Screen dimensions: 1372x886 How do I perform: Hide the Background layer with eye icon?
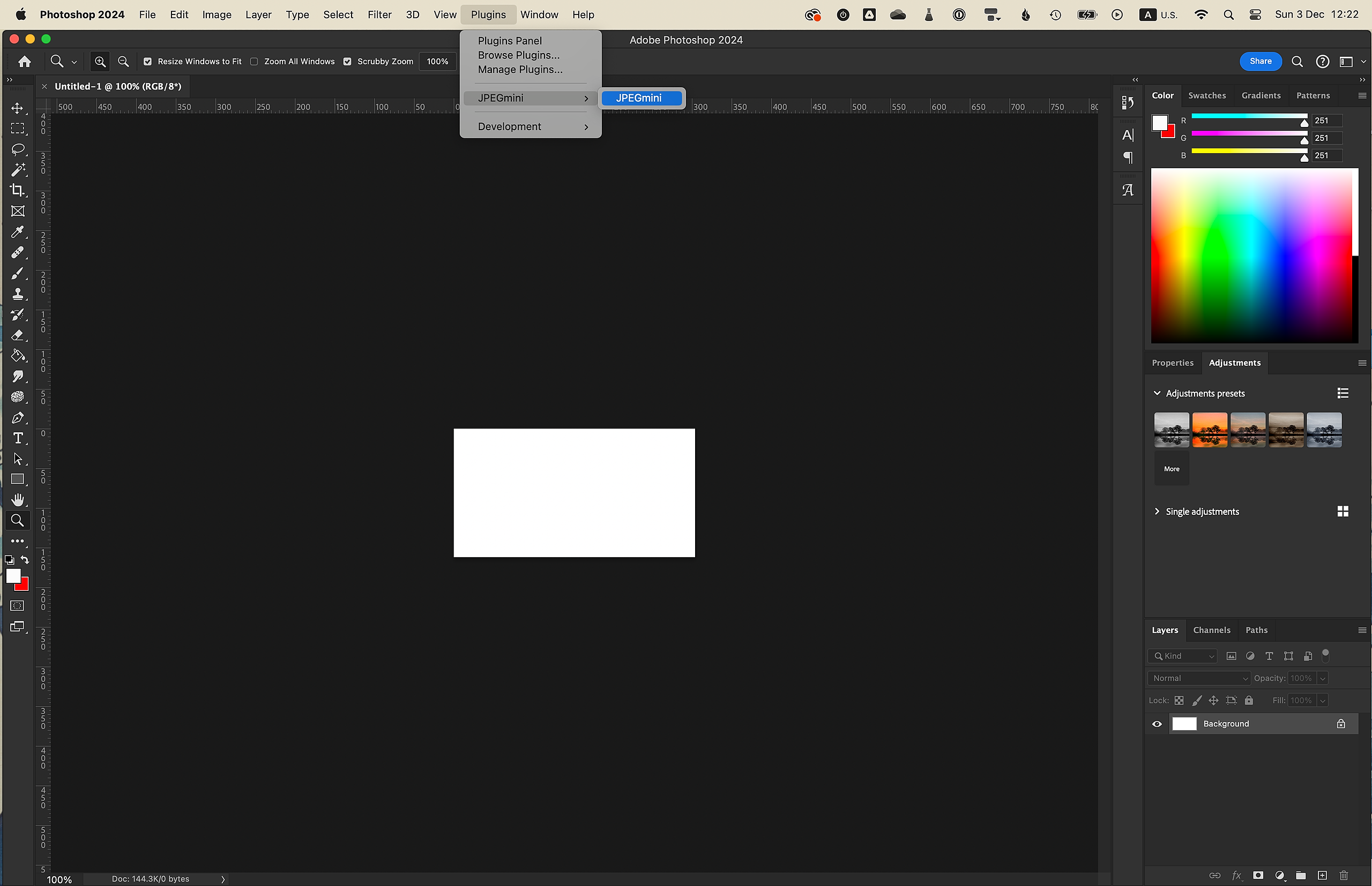(1157, 724)
